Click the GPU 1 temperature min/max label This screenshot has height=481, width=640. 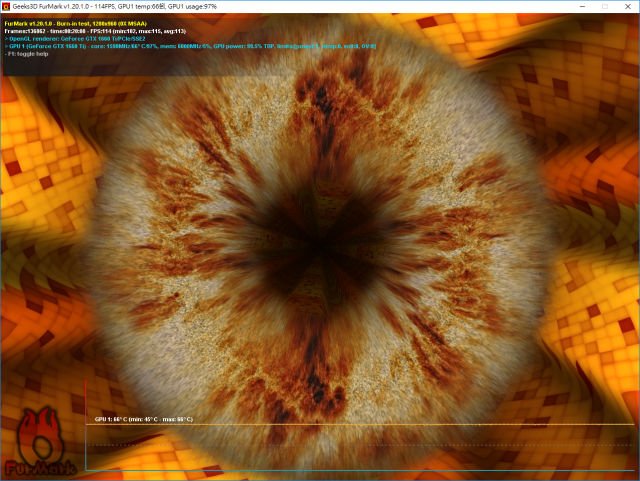(x=144, y=419)
